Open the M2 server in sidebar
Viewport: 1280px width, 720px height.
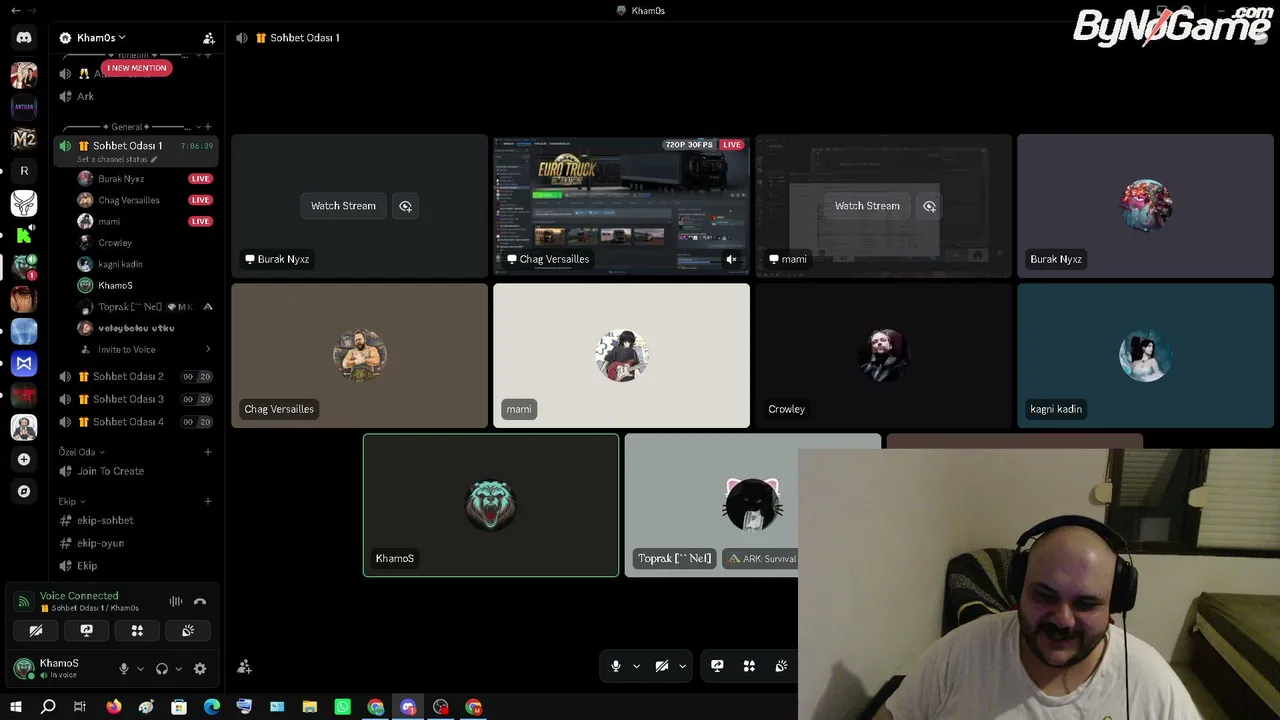point(24,139)
